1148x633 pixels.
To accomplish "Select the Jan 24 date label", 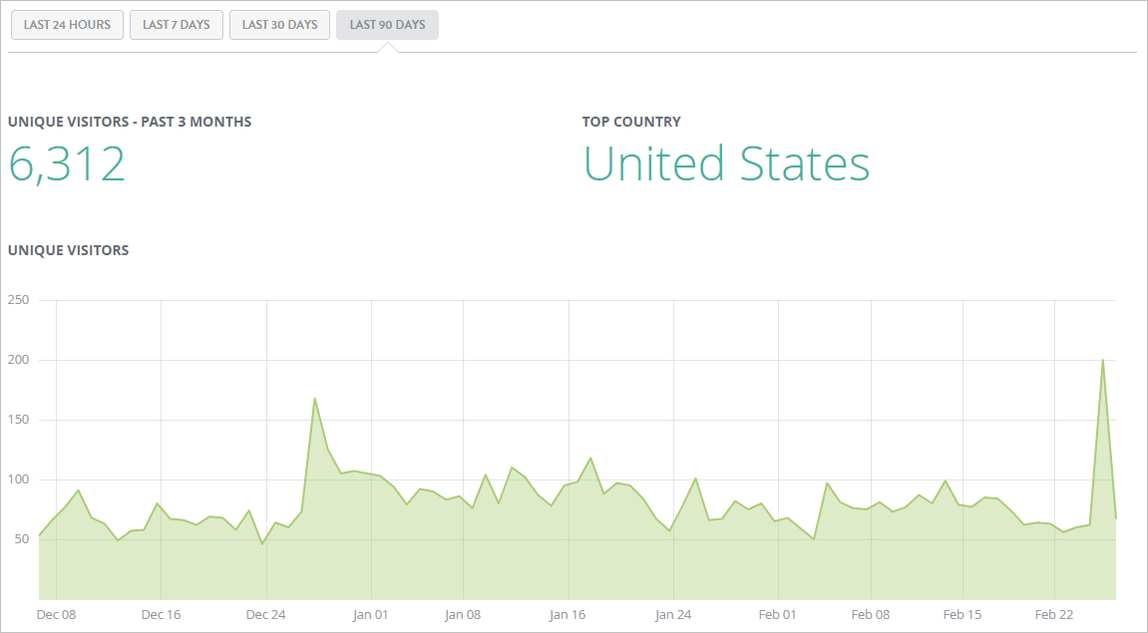I will [673, 615].
